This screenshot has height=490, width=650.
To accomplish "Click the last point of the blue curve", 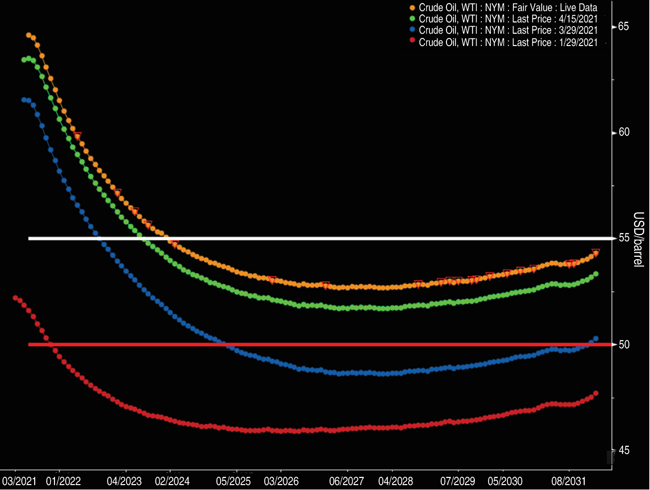I will 596,339.
